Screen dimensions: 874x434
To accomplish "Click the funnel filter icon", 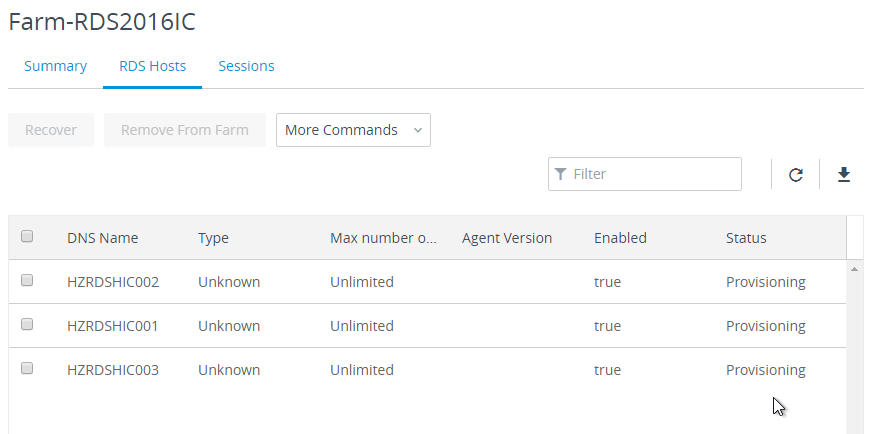I will tap(561, 174).
